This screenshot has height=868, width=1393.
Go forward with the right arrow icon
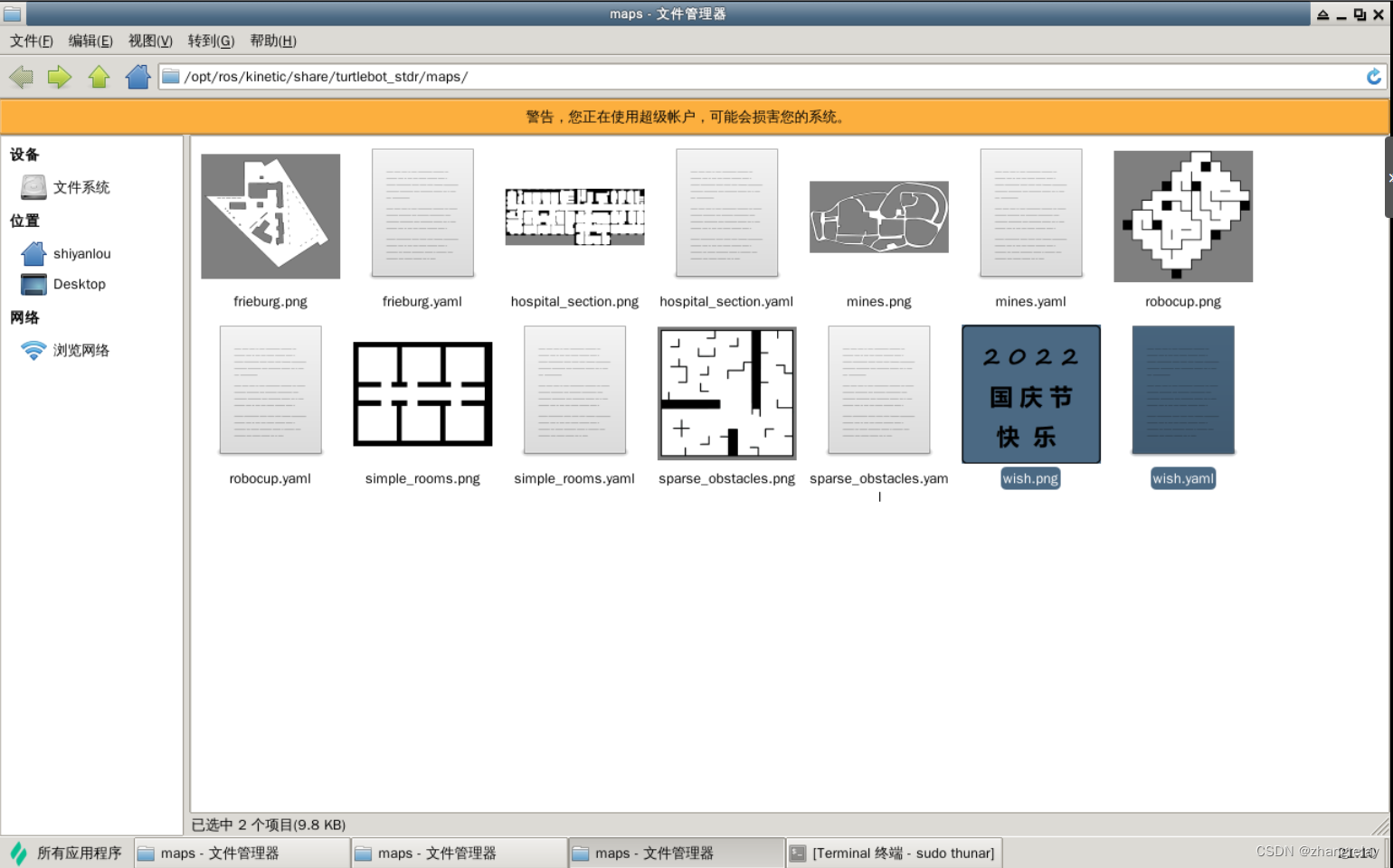point(60,77)
